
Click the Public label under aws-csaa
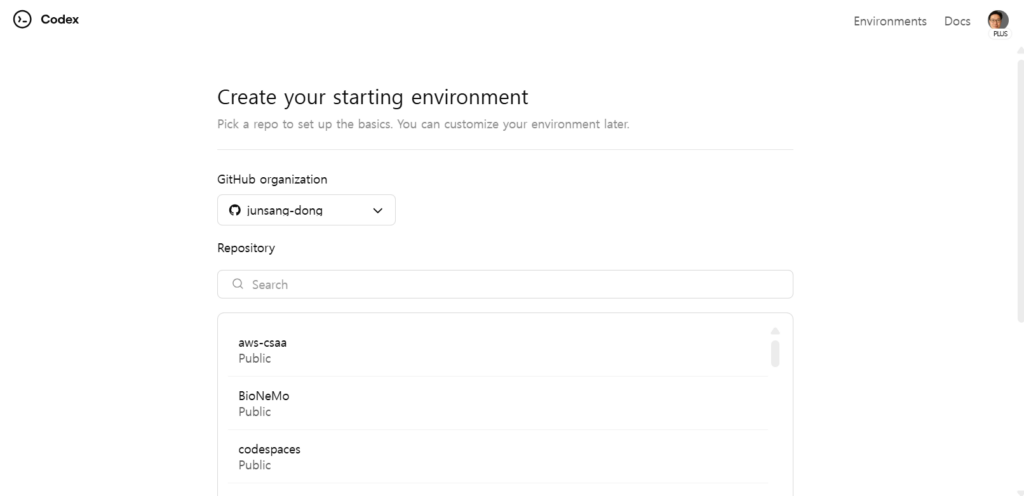[255, 358]
